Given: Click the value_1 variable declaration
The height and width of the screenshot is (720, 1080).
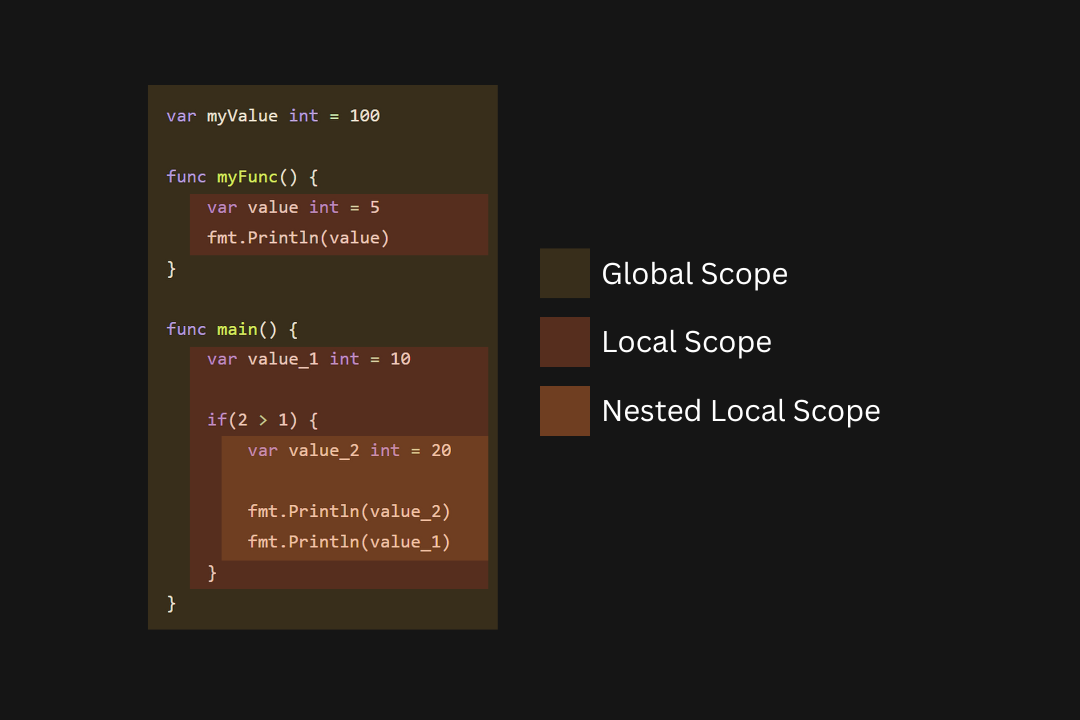Looking at the screenshot, I should pos(309,359).
